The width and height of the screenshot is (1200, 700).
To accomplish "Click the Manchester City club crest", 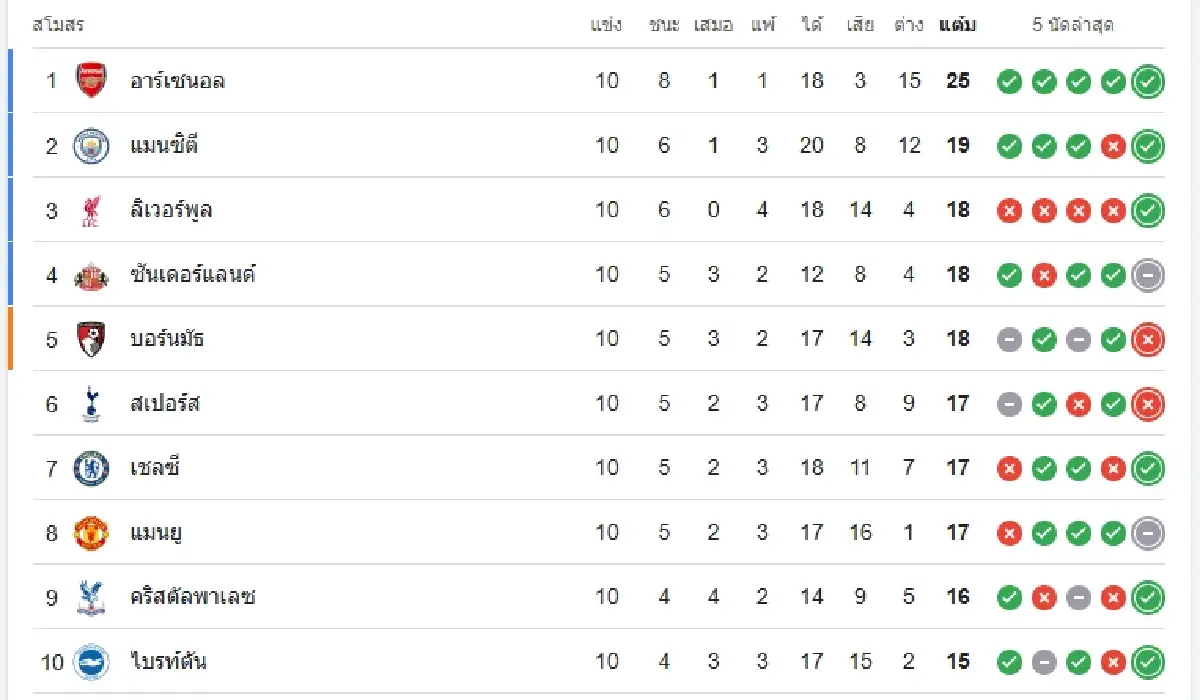I will pyautogui.click(x=91, y=146).
